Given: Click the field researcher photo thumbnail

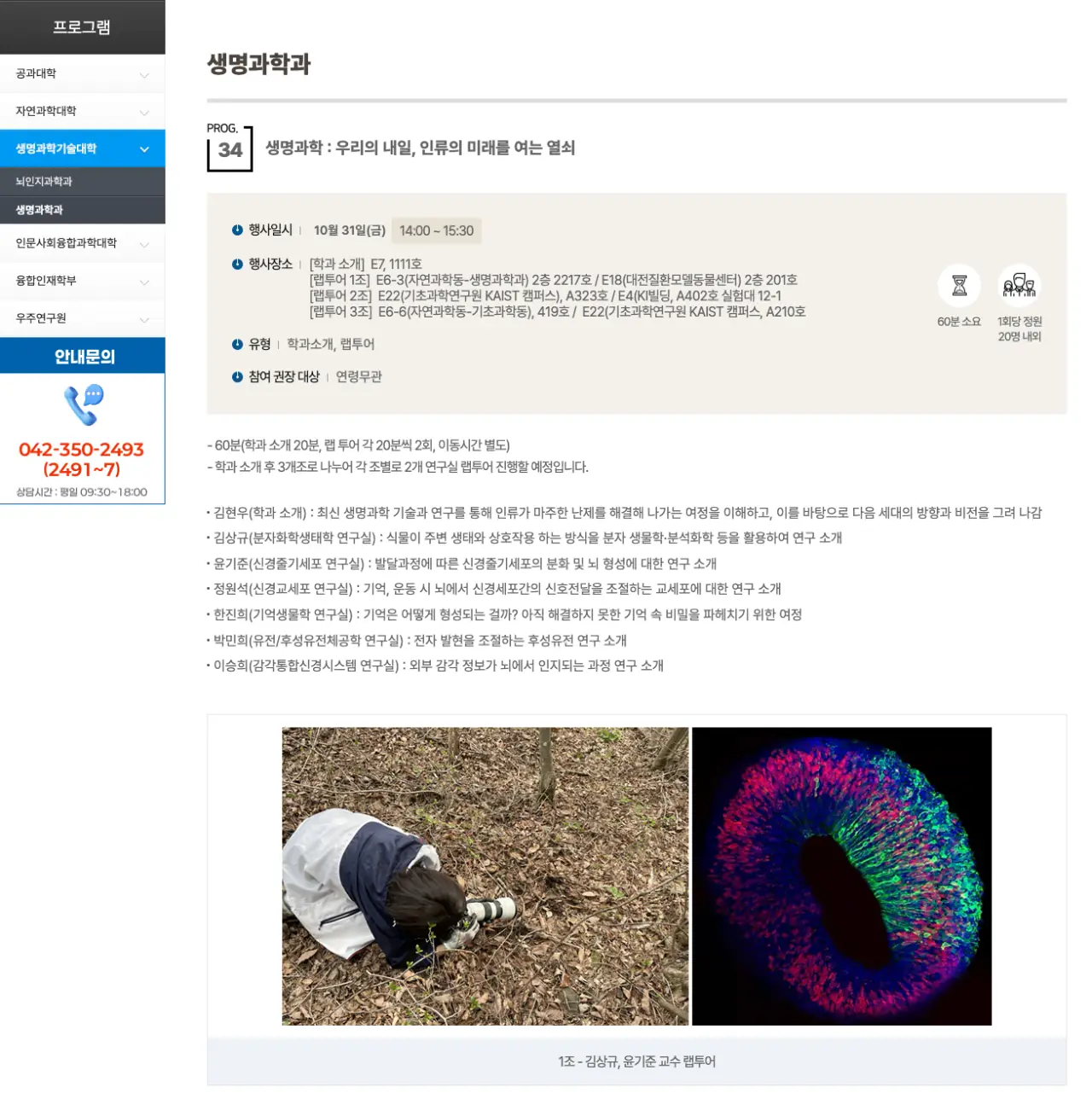Looking at the screenshot, I should 485,875.
